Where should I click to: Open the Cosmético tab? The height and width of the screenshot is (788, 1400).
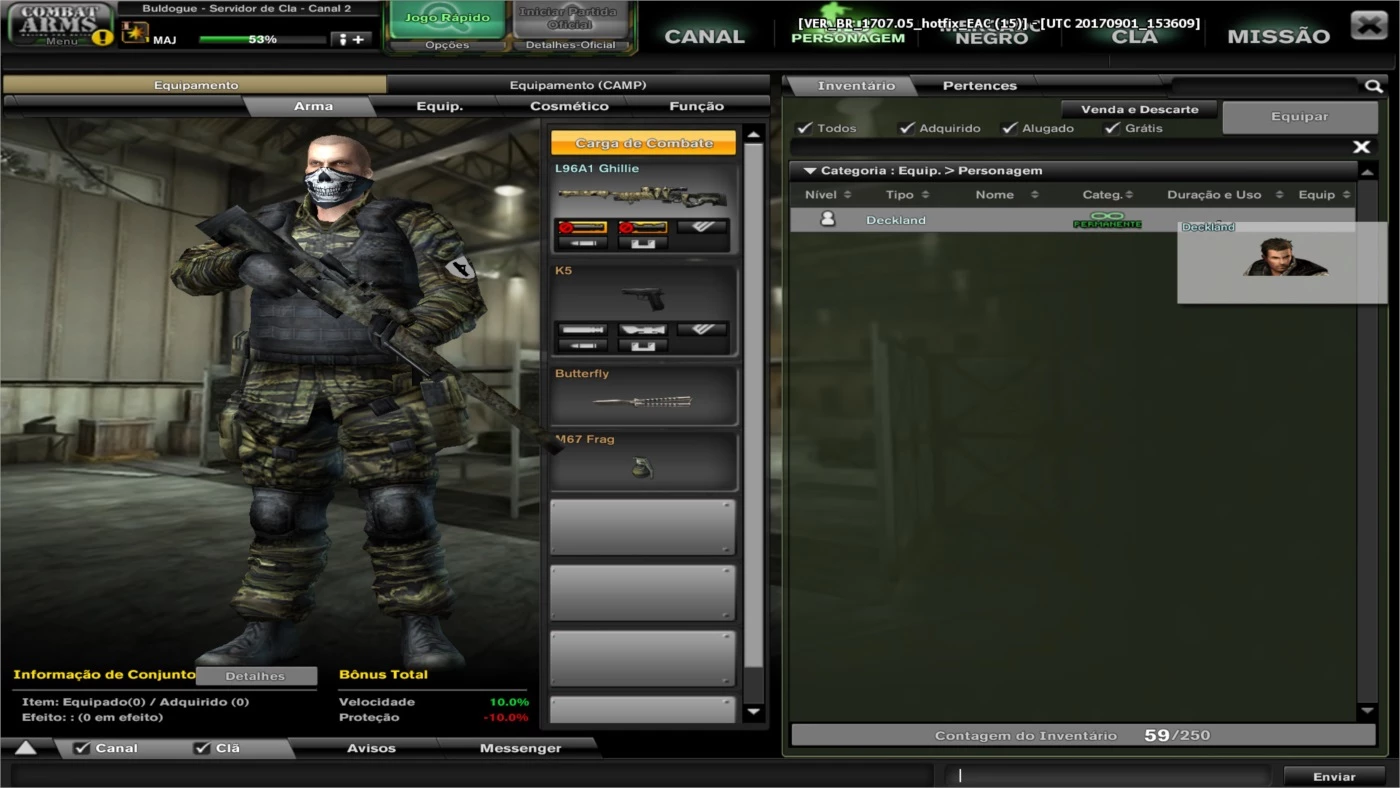click(569, 106)
